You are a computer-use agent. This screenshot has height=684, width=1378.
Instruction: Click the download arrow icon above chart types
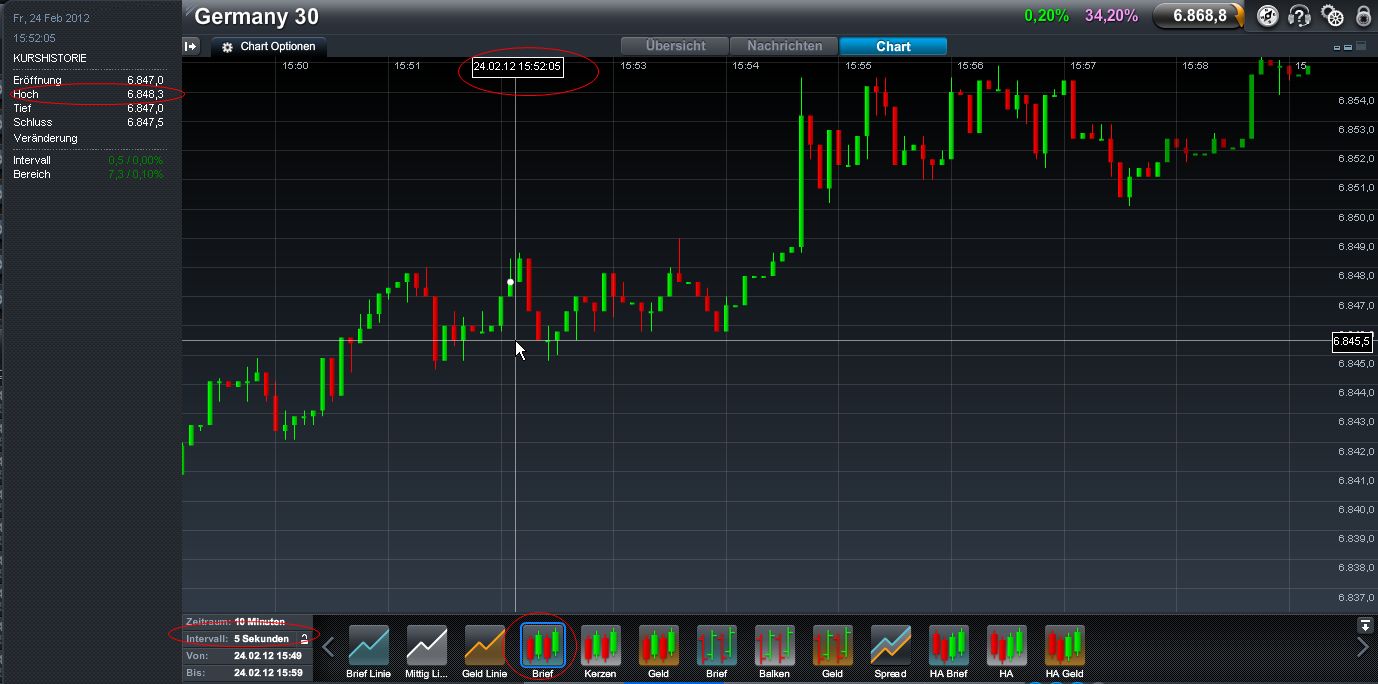[x=1365, y=625]
